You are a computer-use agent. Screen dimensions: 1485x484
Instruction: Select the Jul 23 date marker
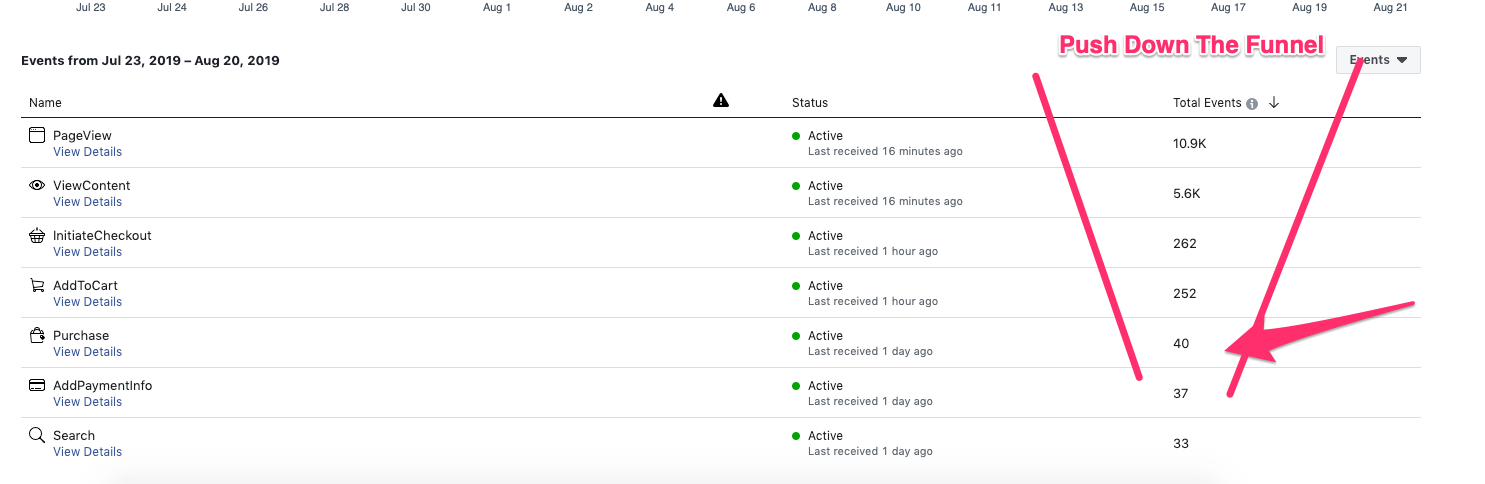pos(91,8)
